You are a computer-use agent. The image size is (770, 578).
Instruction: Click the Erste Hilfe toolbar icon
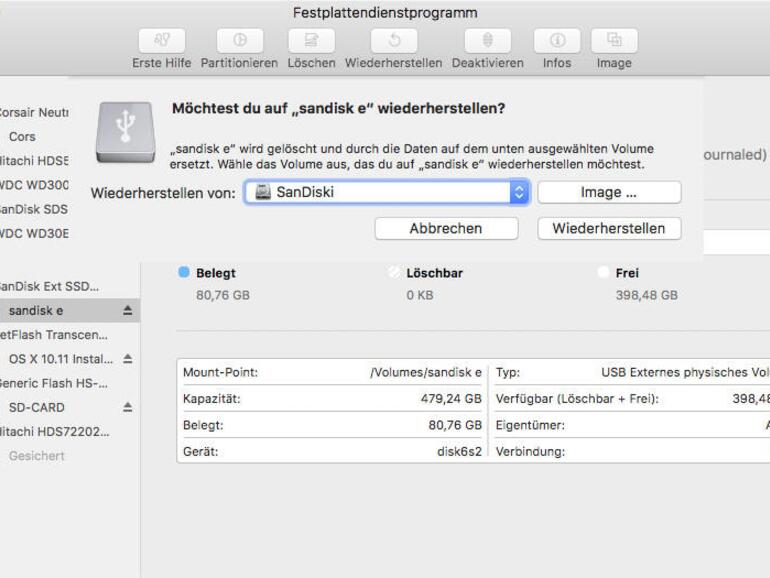[162, 41]
